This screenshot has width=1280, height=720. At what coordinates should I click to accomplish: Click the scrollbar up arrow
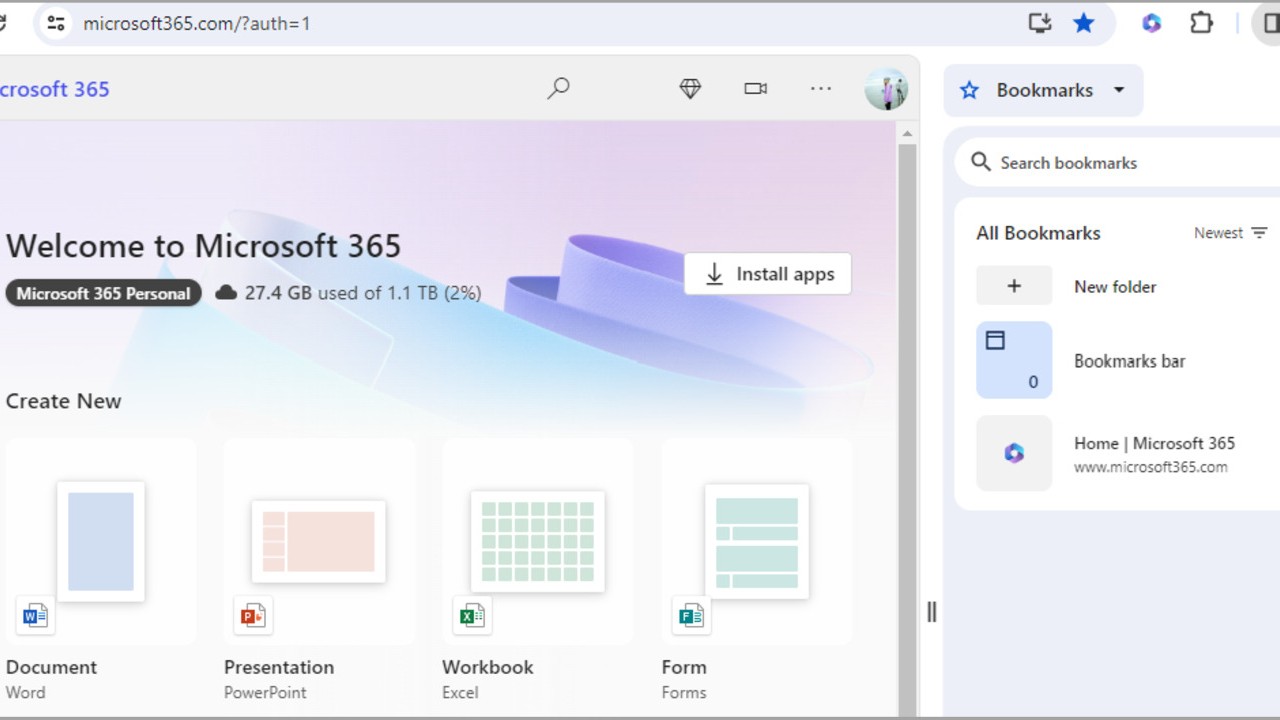point(907,133)
